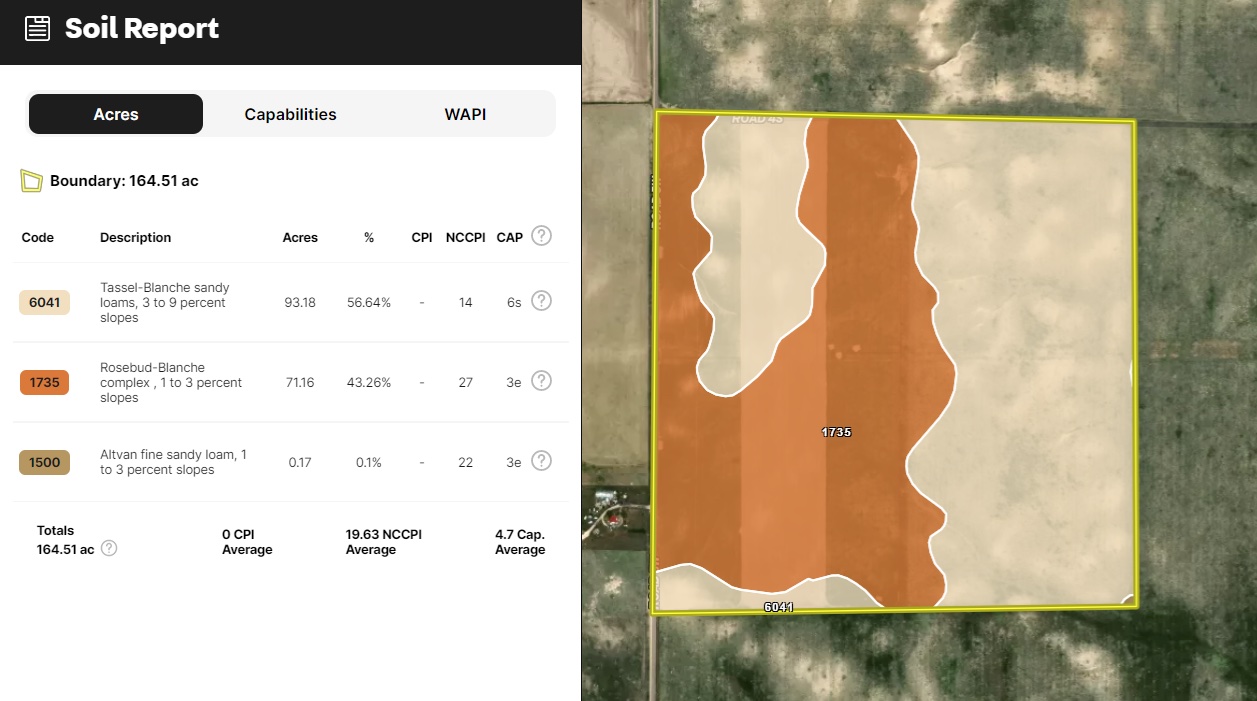The height and width of the screenshot is (701, 1257).
Task: Click Tassel-Blanche sandy loams description
Action: [x=164, y=302]
